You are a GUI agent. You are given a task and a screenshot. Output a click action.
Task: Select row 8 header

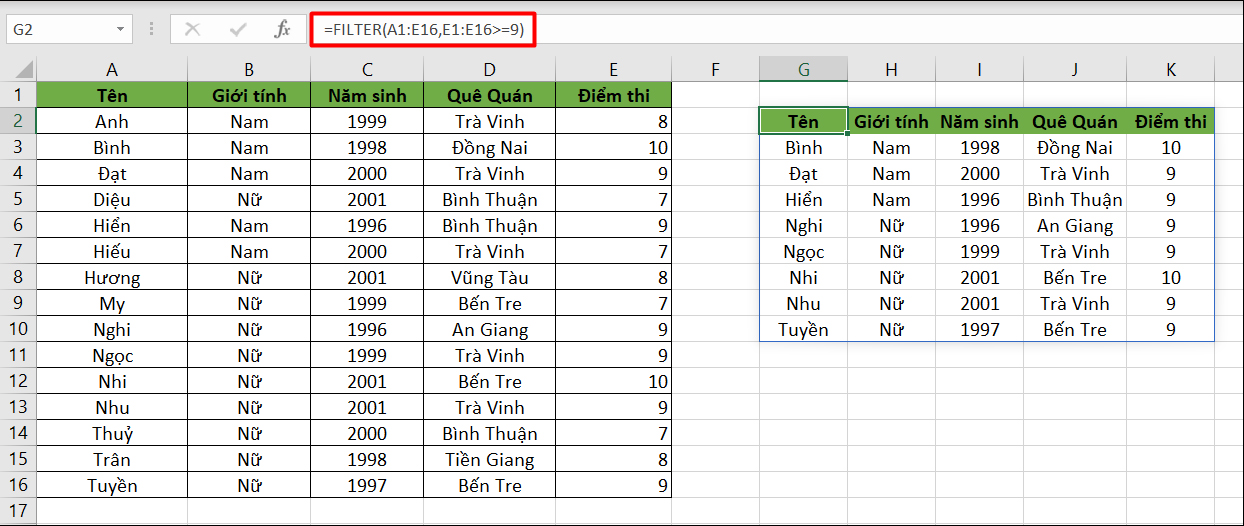tap(18, 277)
